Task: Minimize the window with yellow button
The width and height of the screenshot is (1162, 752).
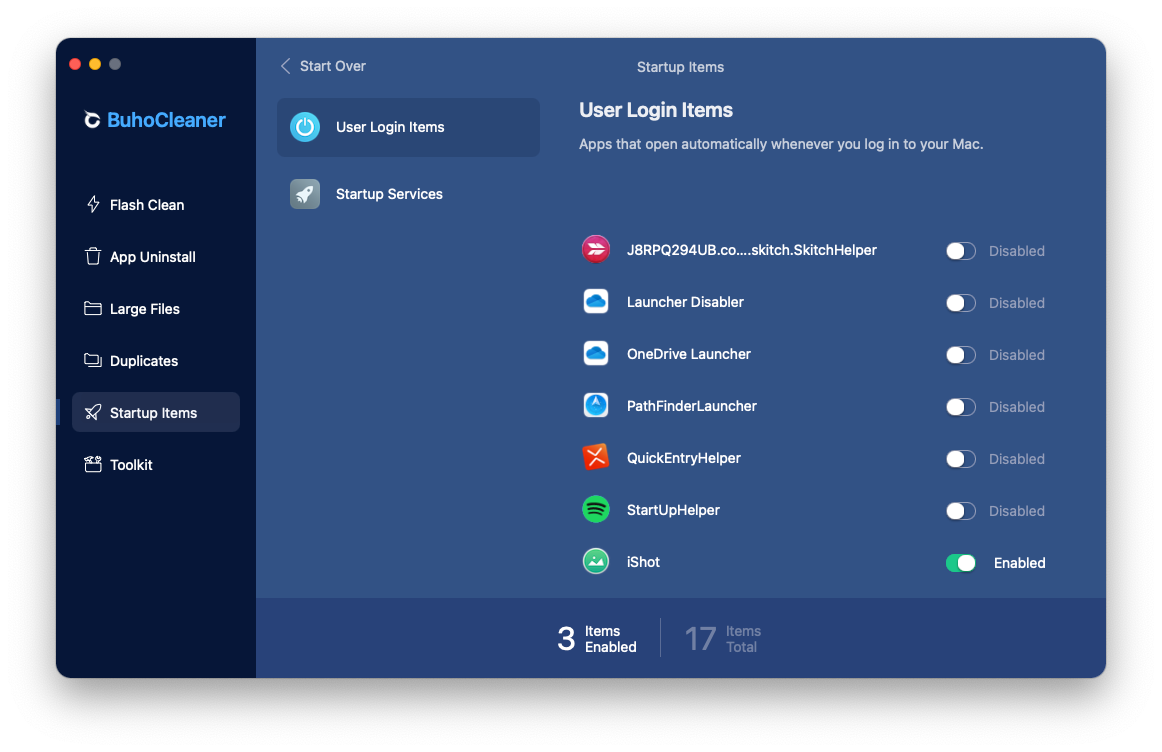Action: [95, 64]
